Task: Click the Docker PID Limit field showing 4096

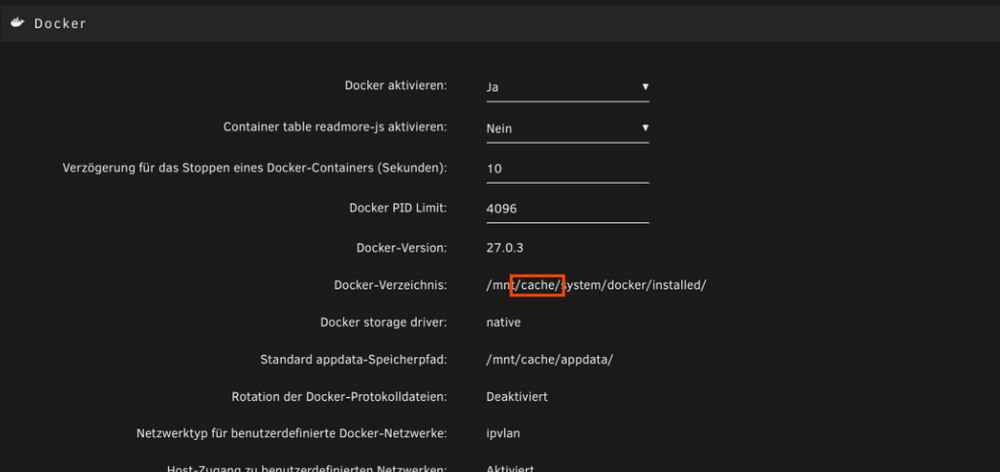Action: (x=568, y=209)
